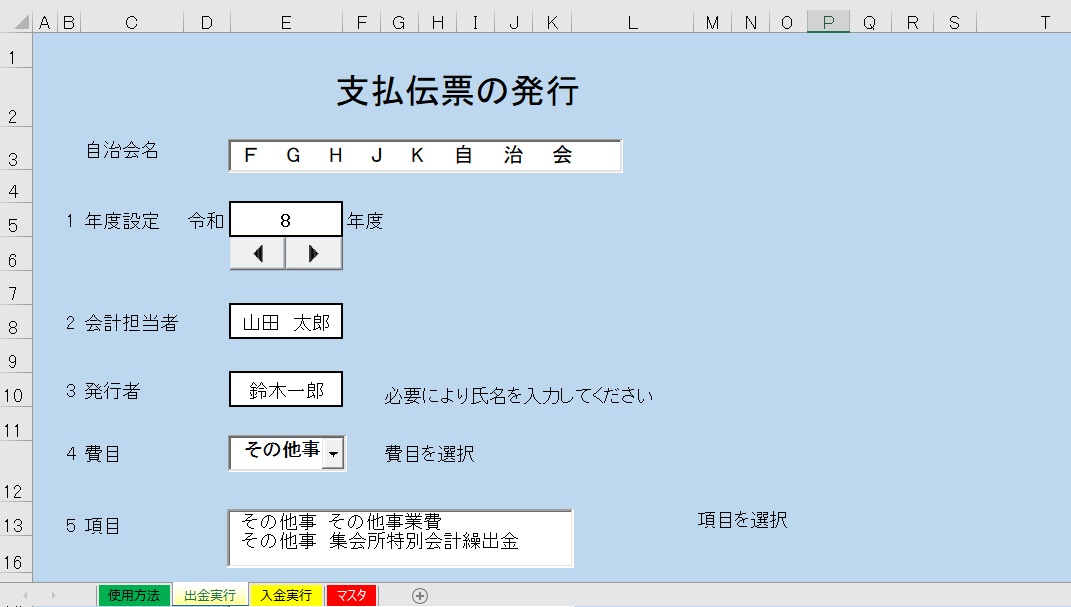Select column header L
The height and width of the screenshot is (607, 1071).
(631, 21)
